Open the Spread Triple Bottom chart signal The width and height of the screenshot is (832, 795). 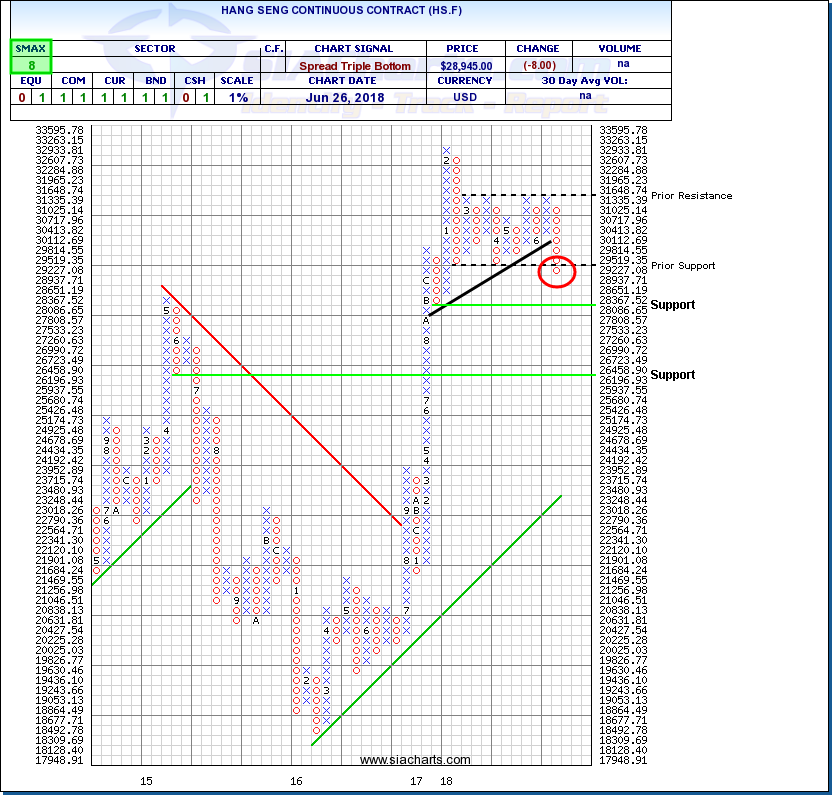[x=354, y=65]
